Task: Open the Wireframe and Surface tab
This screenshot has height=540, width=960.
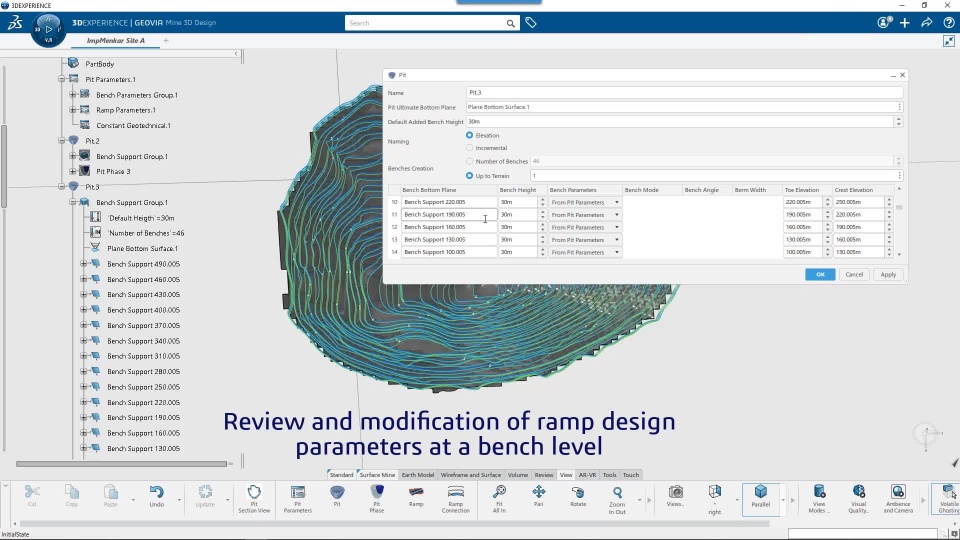Action: click(x=471, y=474)
